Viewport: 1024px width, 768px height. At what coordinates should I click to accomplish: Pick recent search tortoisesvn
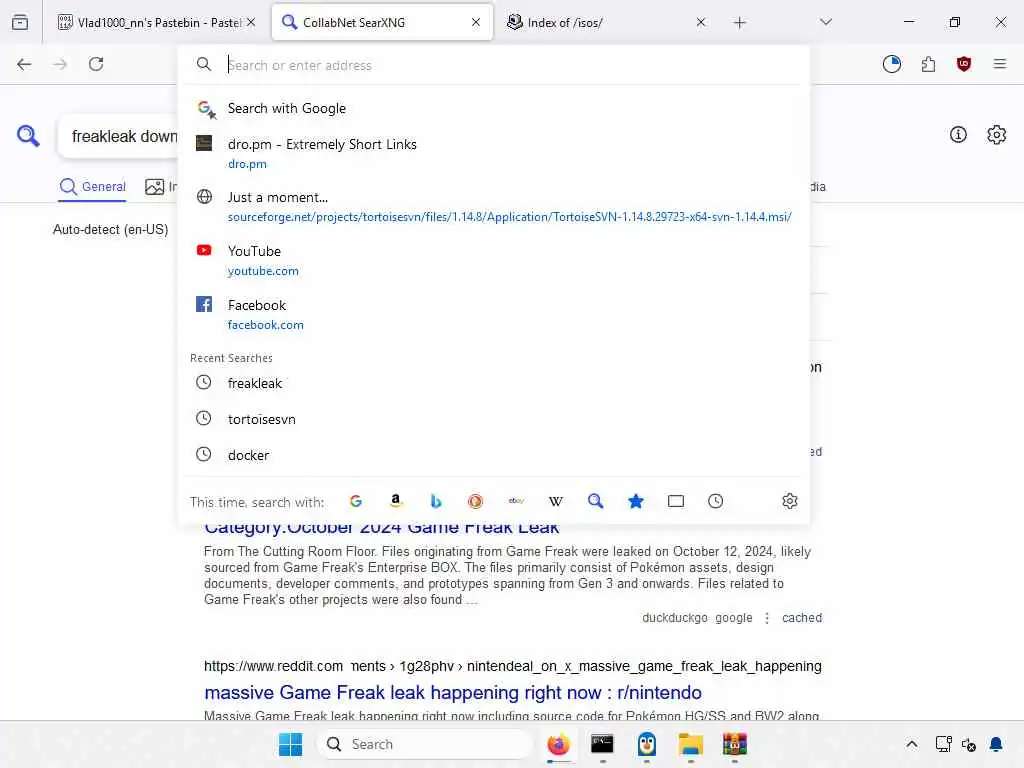494,419
